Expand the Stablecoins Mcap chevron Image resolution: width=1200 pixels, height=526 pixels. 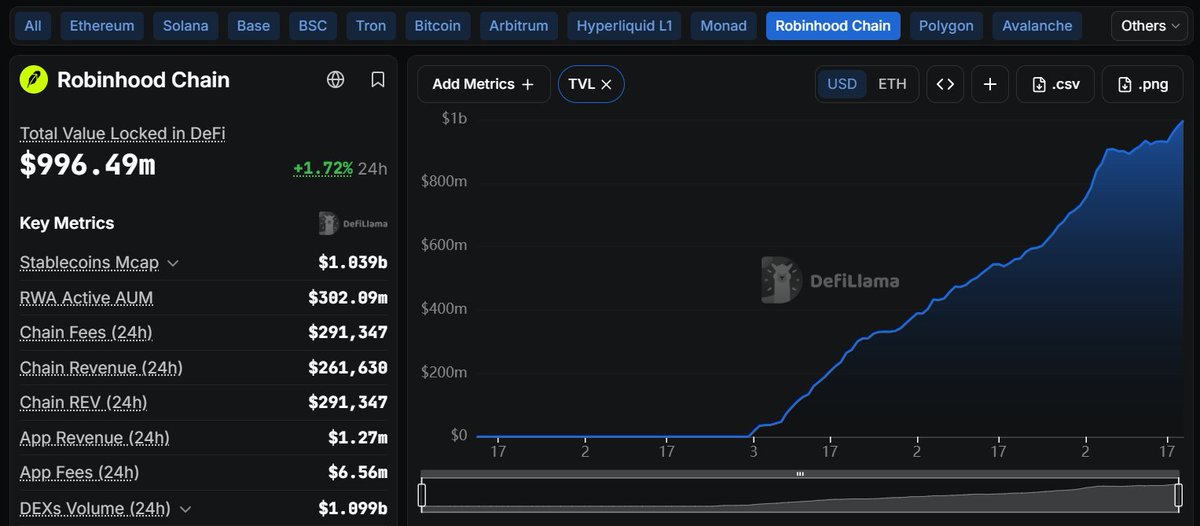pos(173,263)
